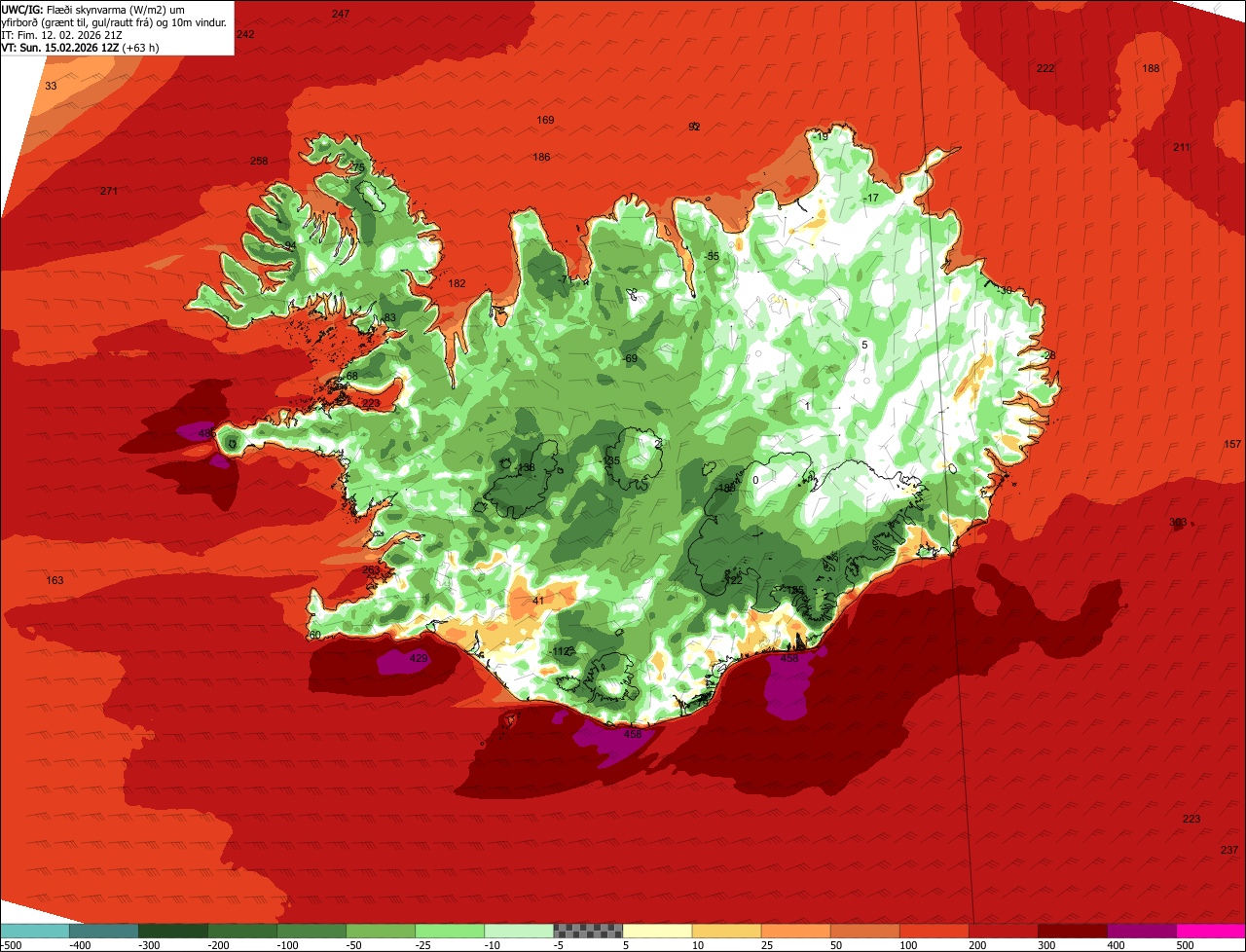Click the value '429' in the purple patch
The height and width of the screenshot is (952, 1246).
click(419, 659)
